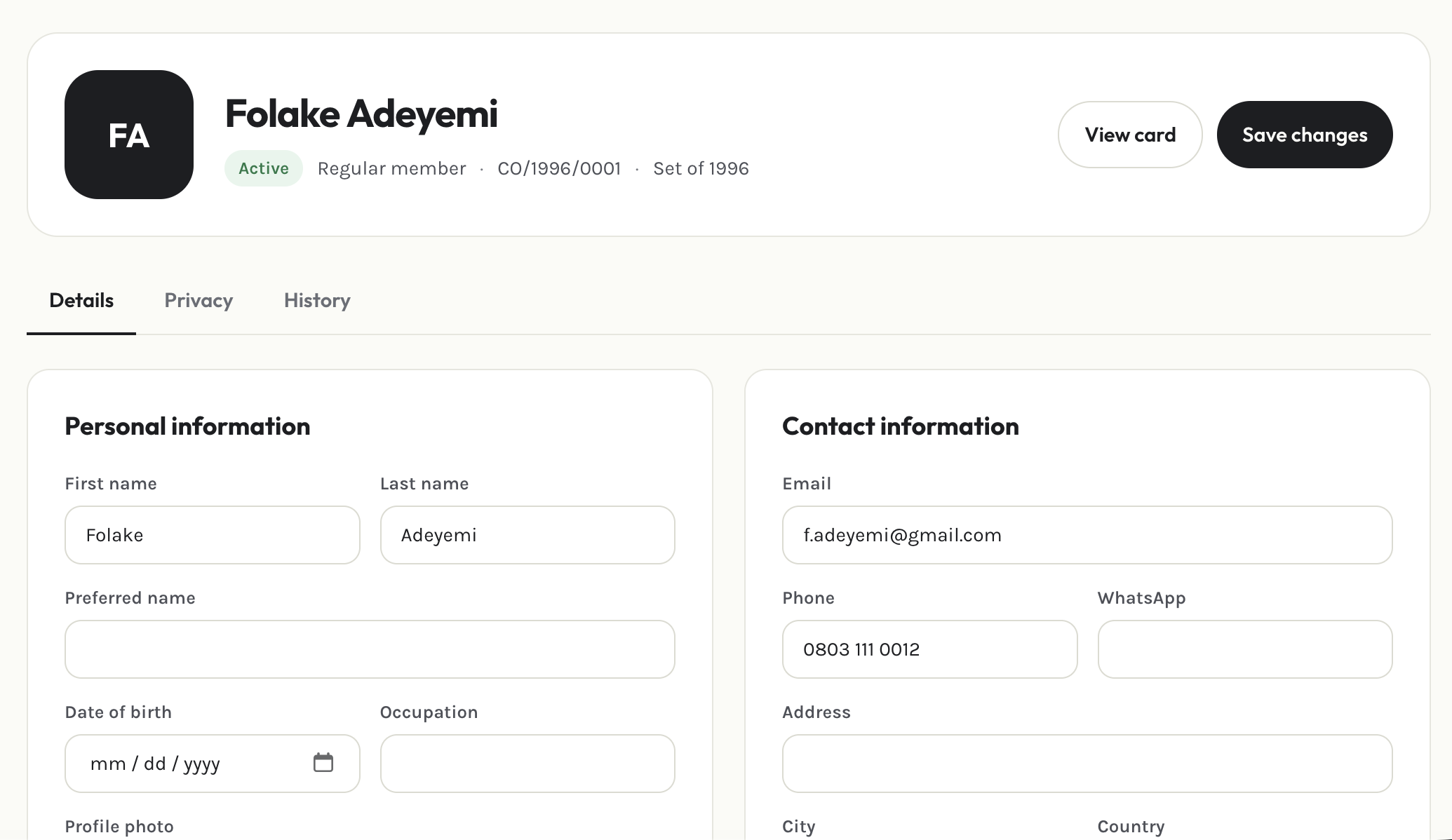Click the Save changes button
Screen dimensions: 1452x840
coord(1305,135)
